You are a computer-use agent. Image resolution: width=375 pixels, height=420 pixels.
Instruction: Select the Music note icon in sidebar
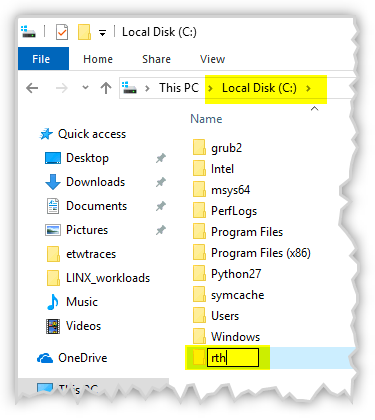53,302
